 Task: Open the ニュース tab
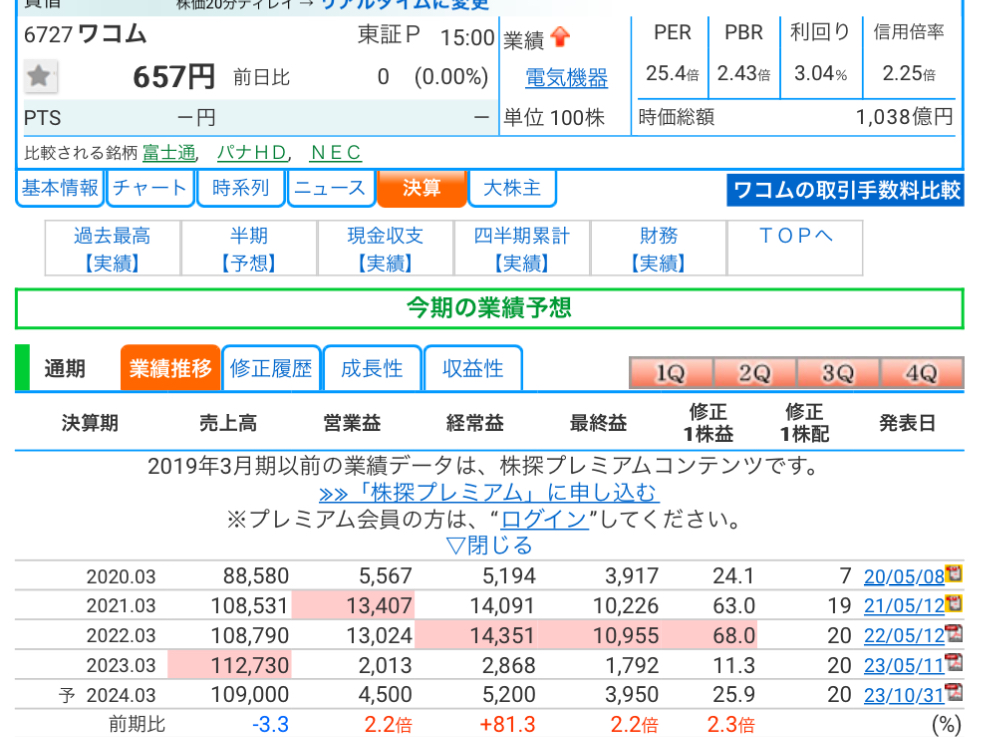pos(331,188)
